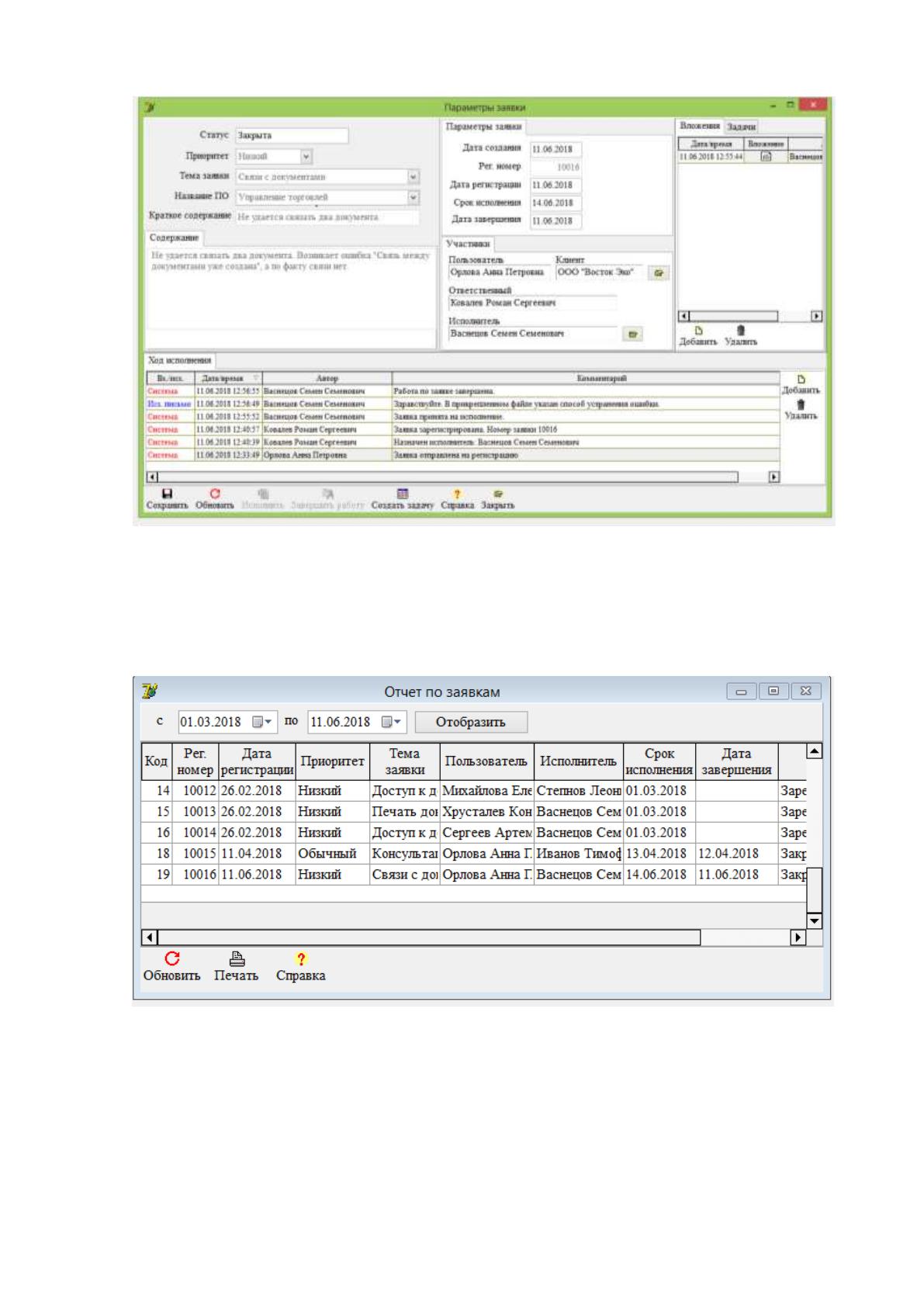Open the browse button beside Исполнитель field
Screen dimensions: 924x1307
point(633,335)
